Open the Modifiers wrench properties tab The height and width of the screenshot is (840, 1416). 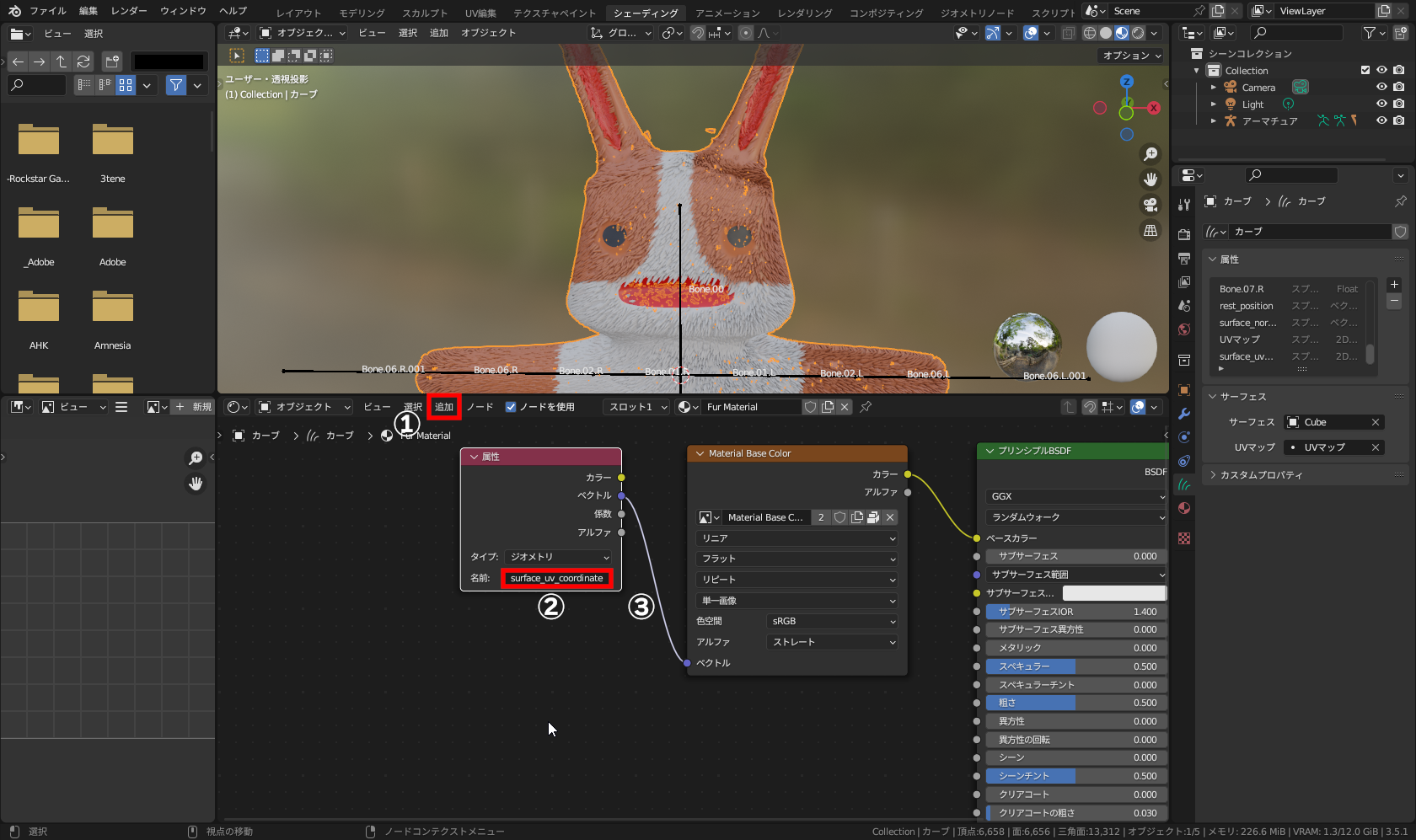click(x=1184, y=414)
